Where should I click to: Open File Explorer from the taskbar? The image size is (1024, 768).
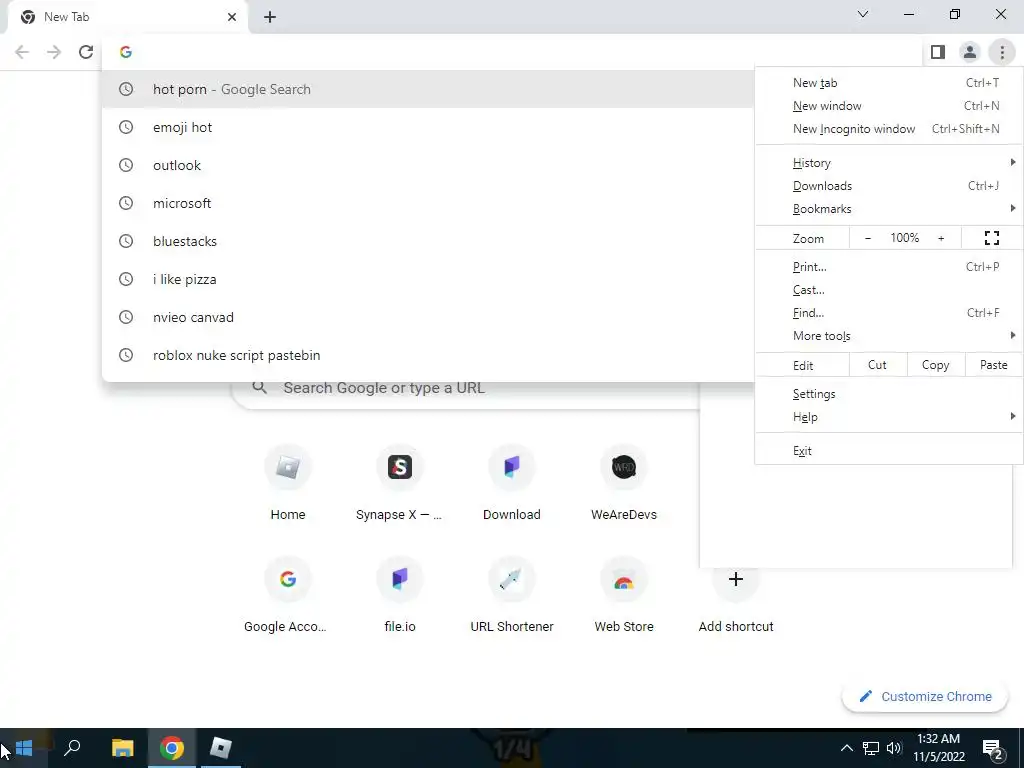[122, 748]
